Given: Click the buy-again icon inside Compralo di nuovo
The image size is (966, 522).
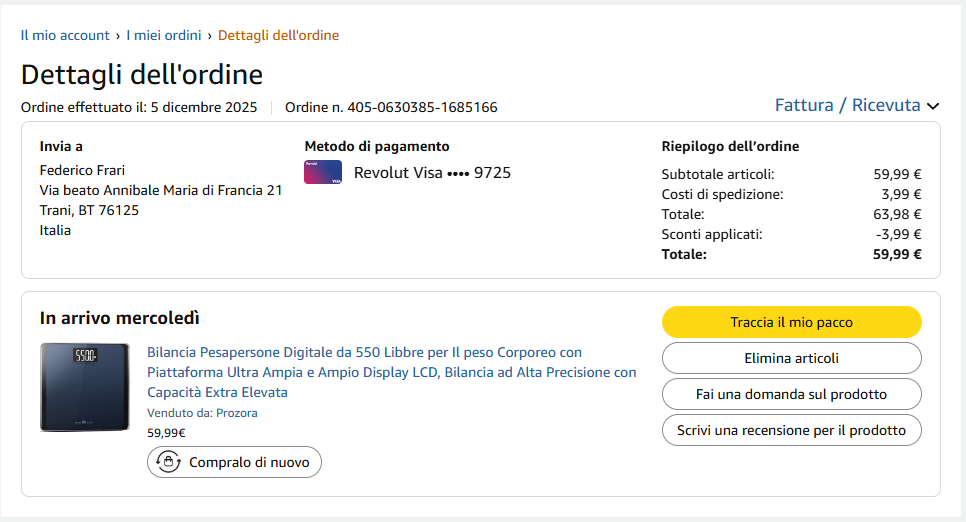Looking at the screenshot, I should [x=168, y=462].
